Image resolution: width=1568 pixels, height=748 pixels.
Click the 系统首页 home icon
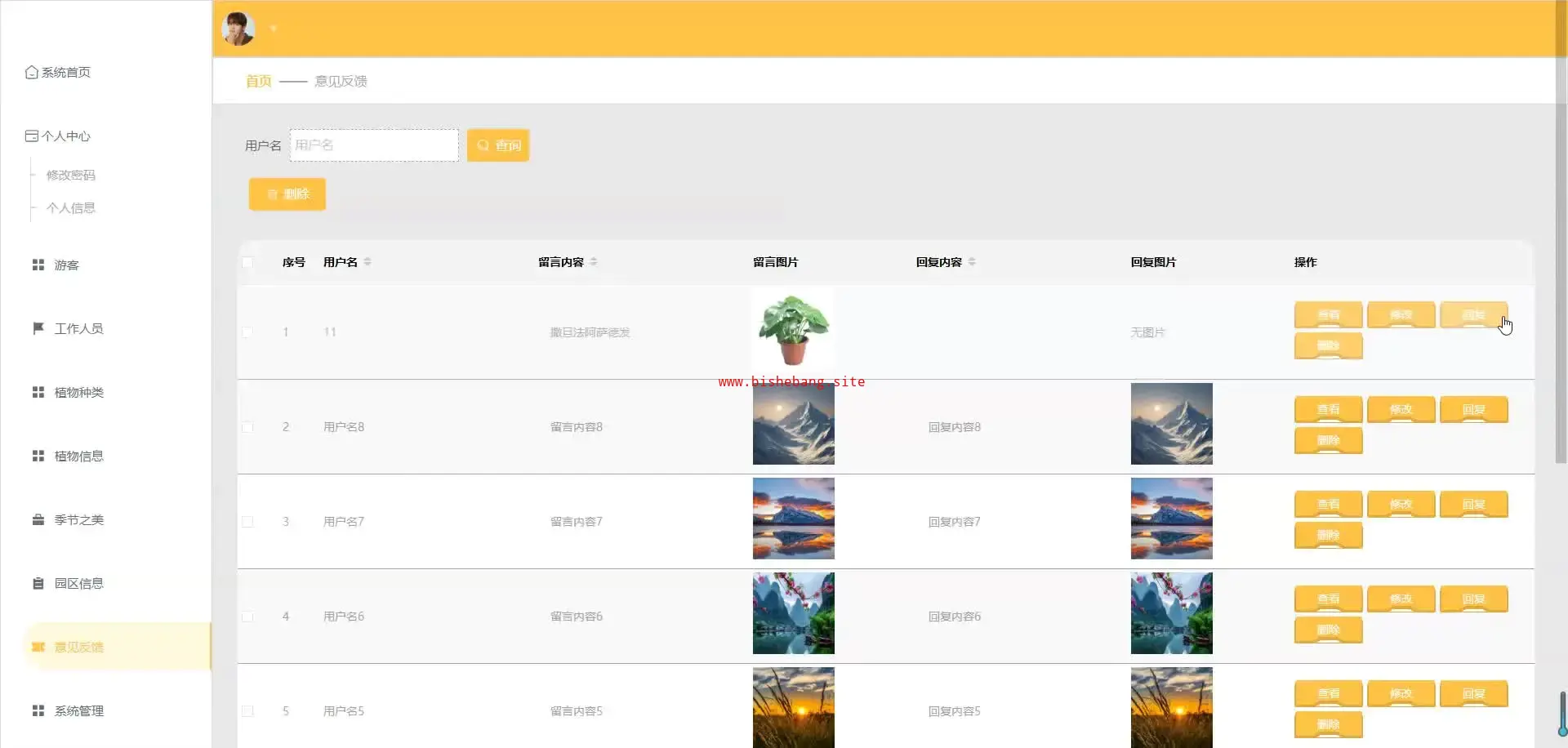click(32, 73)
